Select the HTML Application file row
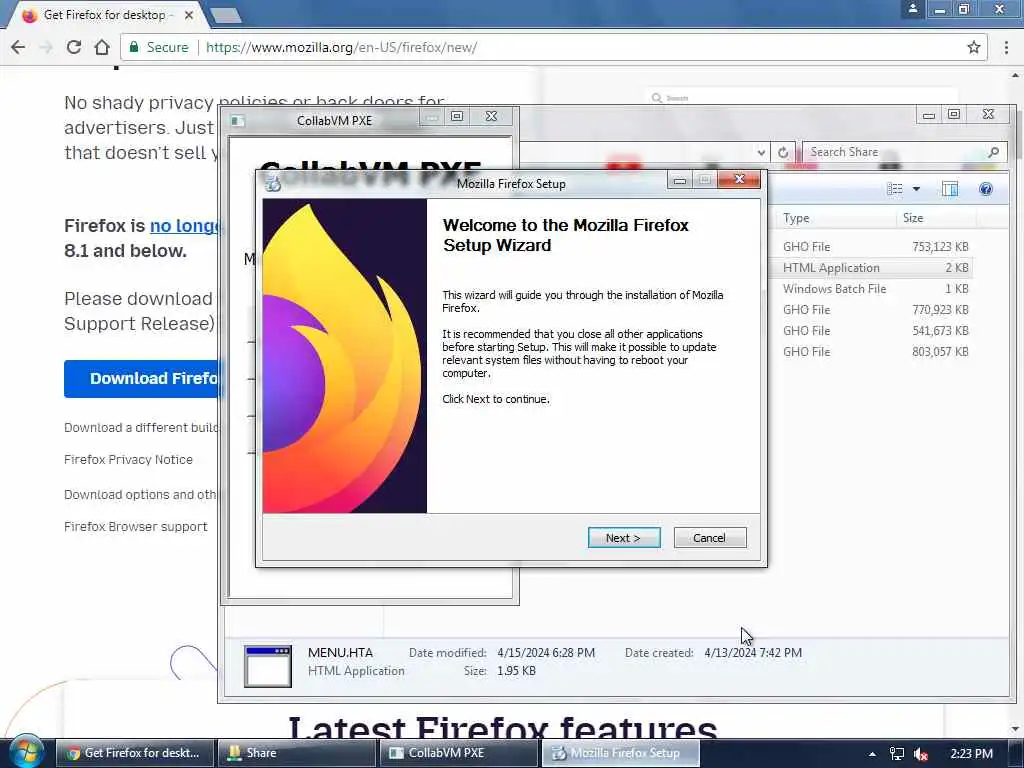 coord(875,268)
